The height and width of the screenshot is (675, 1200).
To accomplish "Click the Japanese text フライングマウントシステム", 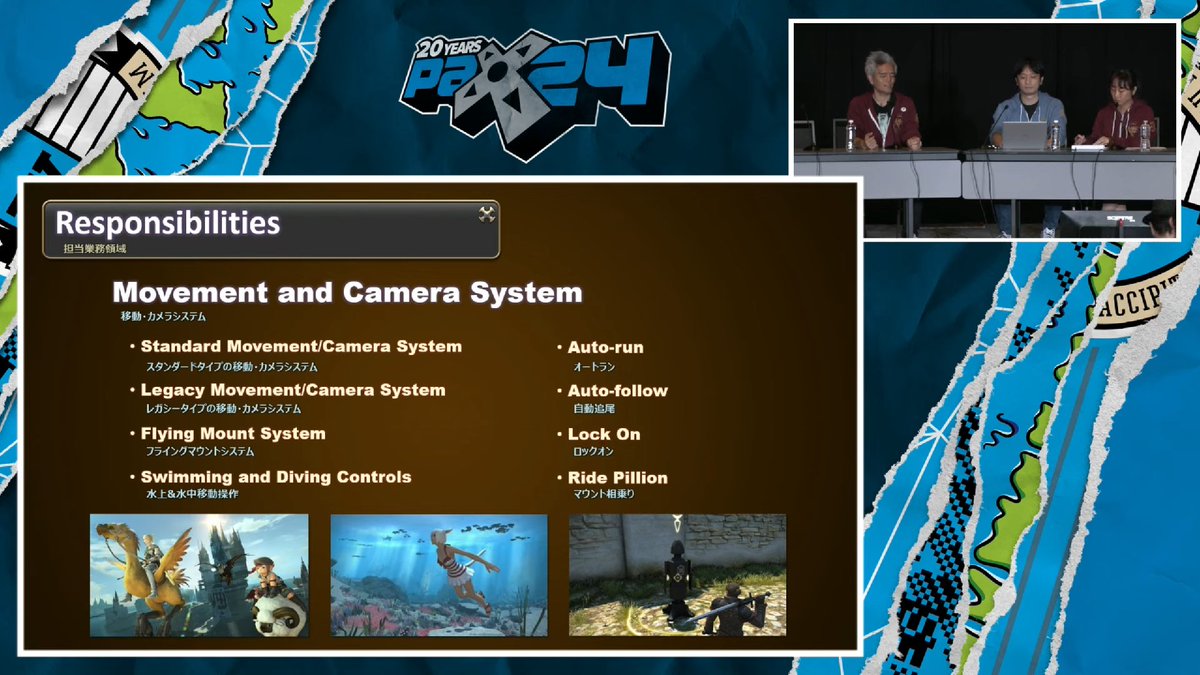I will (x=201, y=452).
